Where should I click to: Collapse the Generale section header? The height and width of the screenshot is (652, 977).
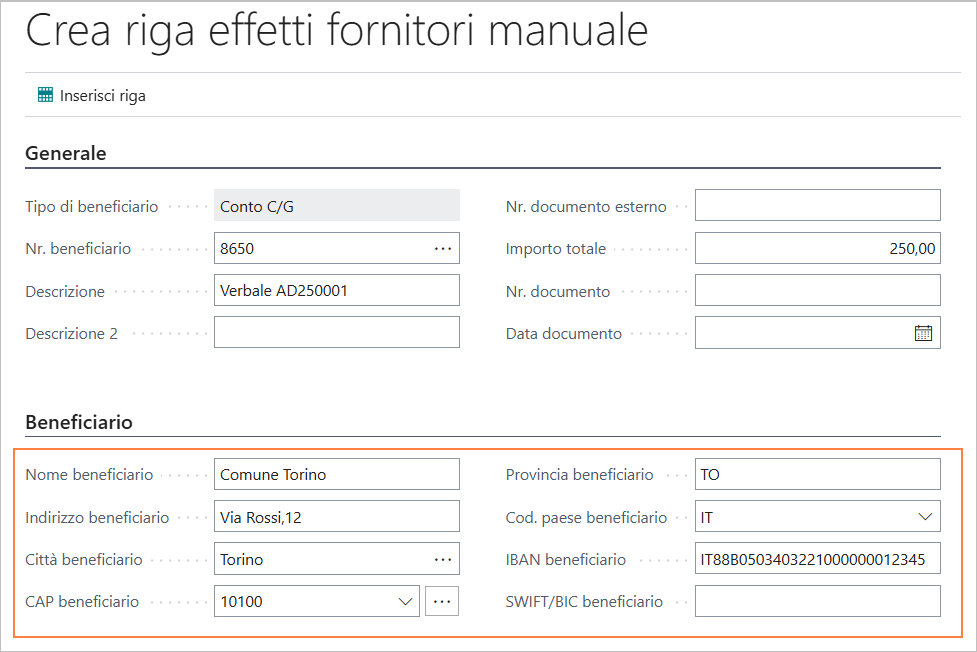[66, 153]
